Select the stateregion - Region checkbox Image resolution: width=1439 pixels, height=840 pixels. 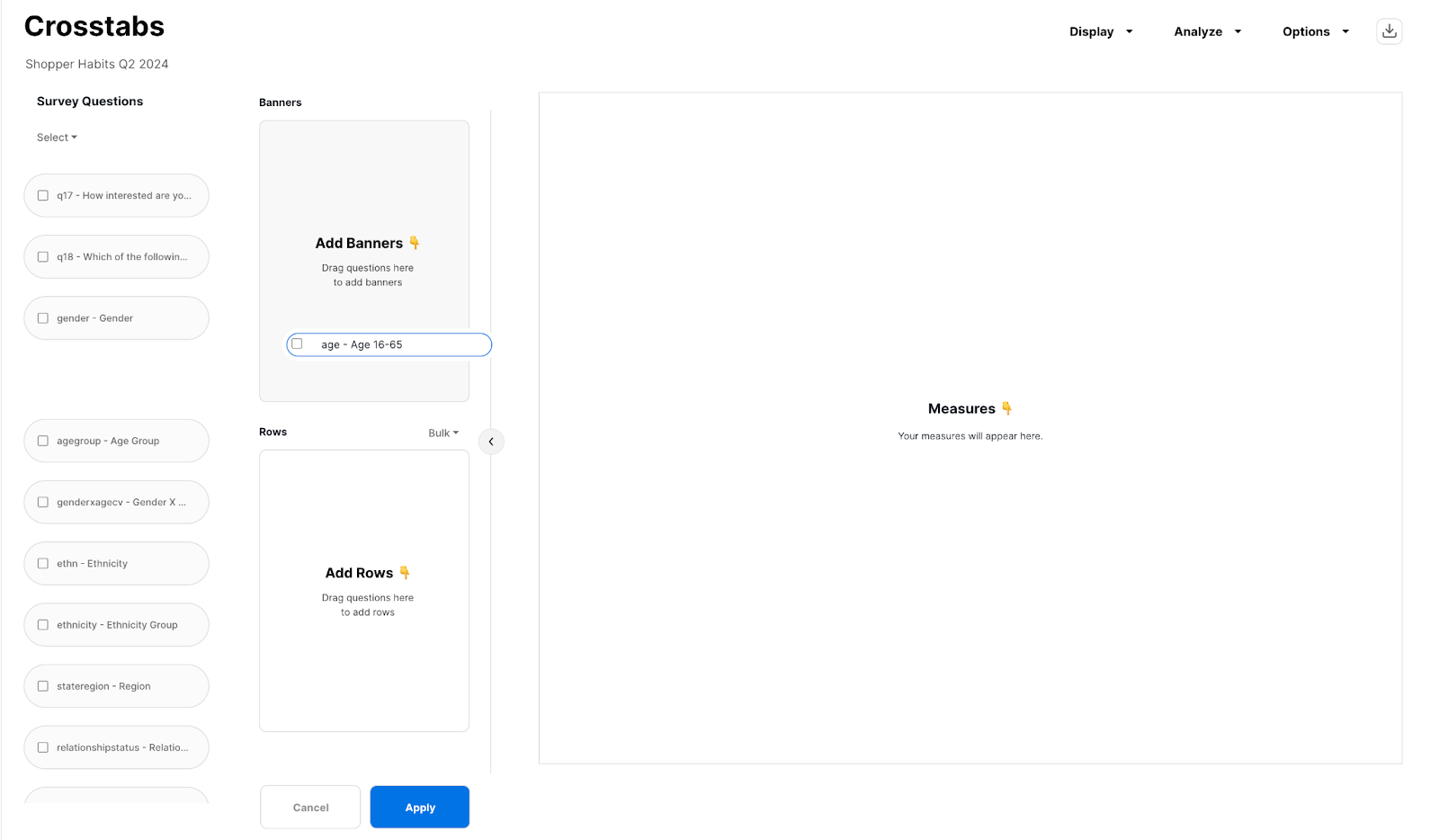click(x=43, y=686)
